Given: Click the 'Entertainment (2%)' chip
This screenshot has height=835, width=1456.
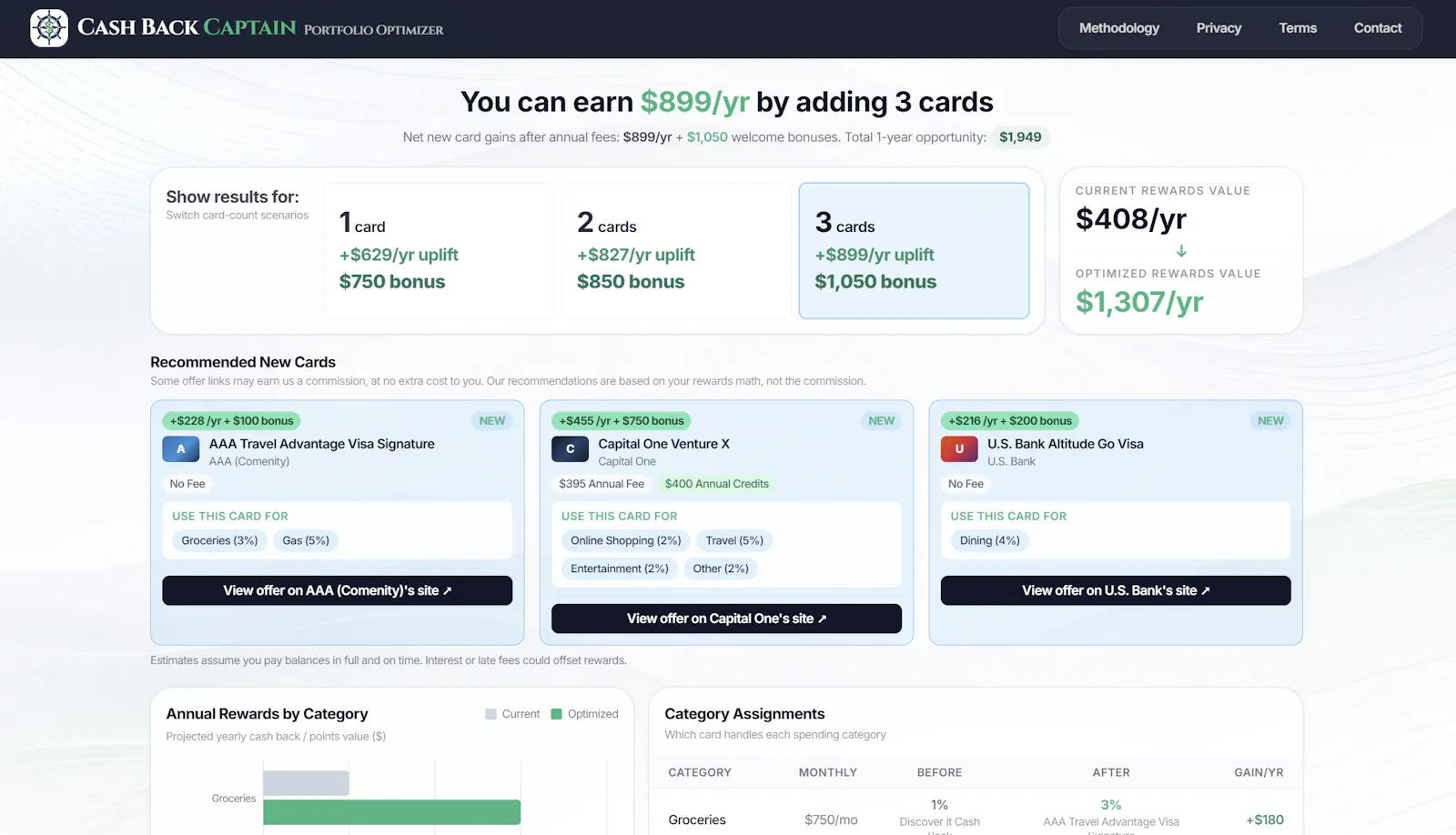Looking at the screenshot, I should (x=620, y=568).
